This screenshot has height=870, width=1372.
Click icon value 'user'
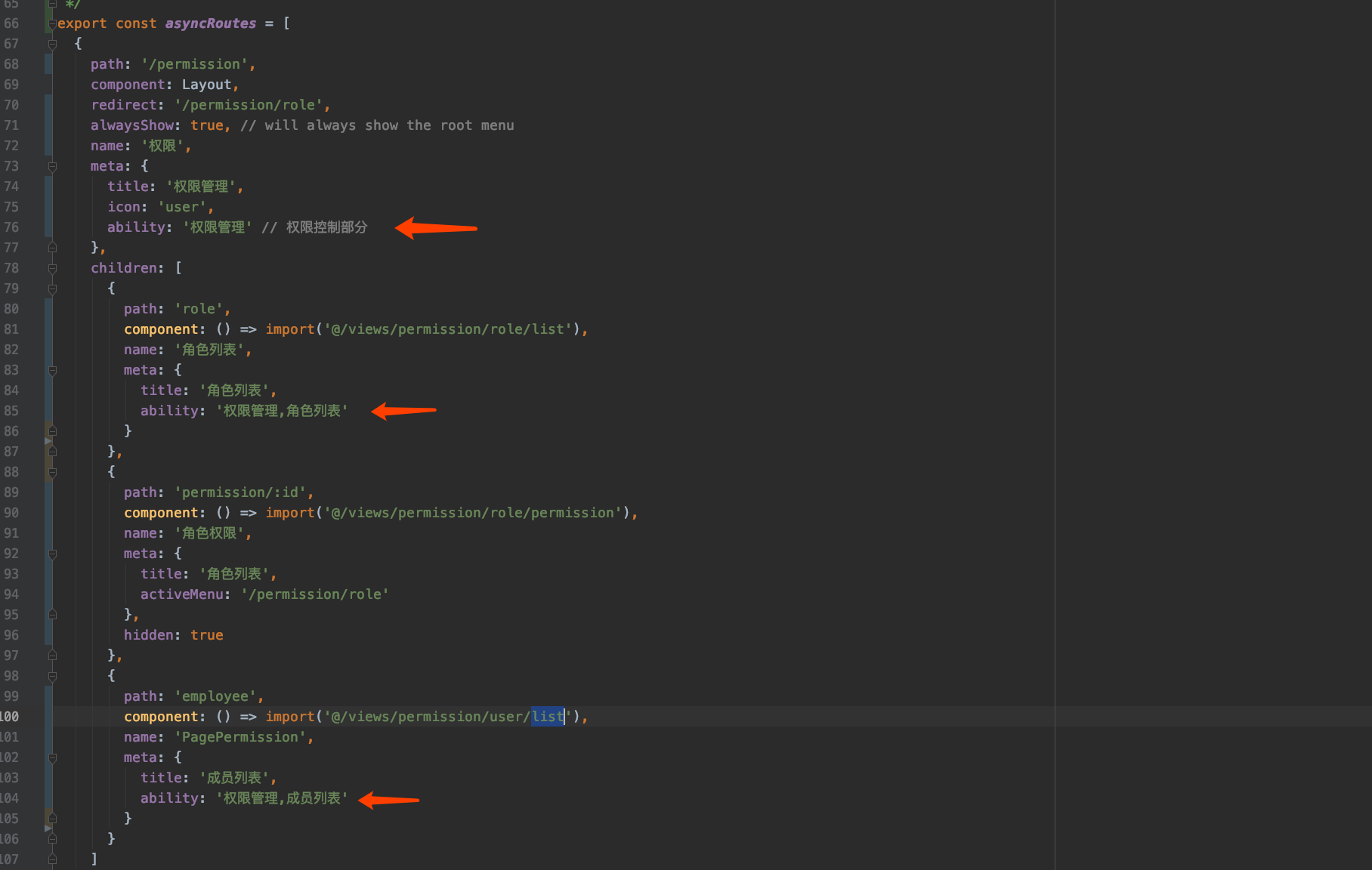(x=182, y=207)
